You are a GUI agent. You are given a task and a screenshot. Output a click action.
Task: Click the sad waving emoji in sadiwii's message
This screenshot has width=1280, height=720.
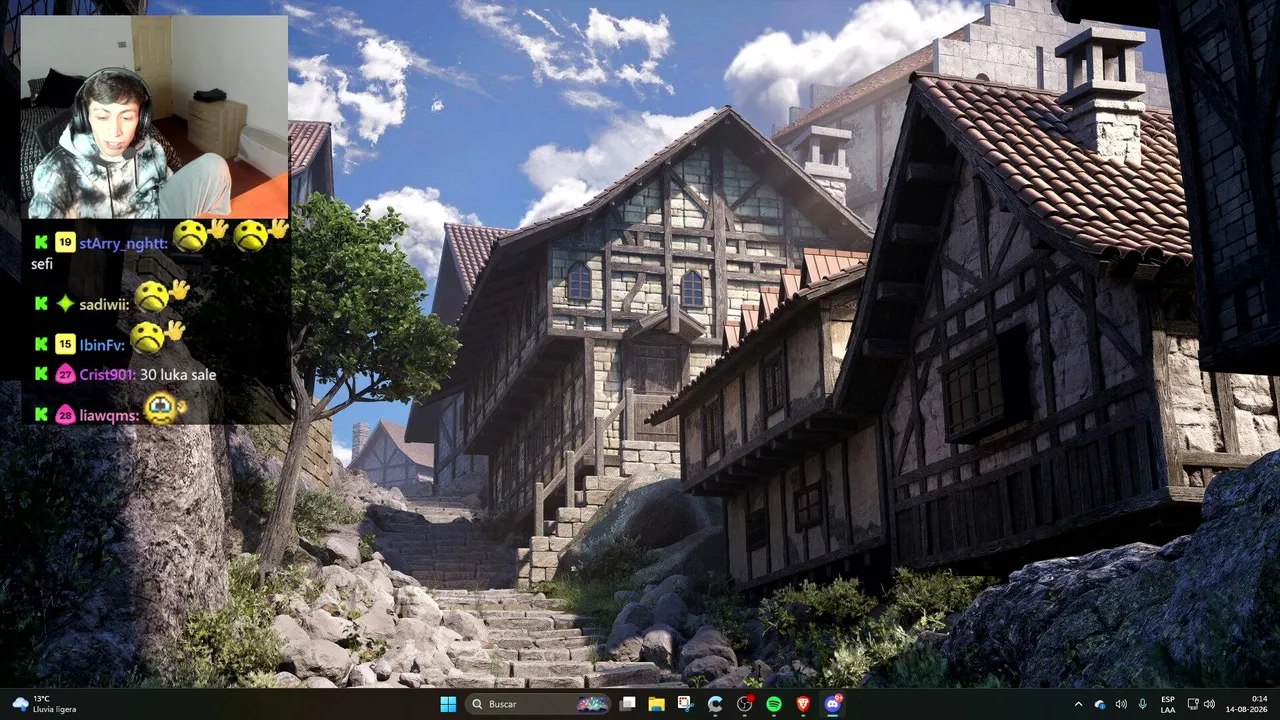point(160,295)
